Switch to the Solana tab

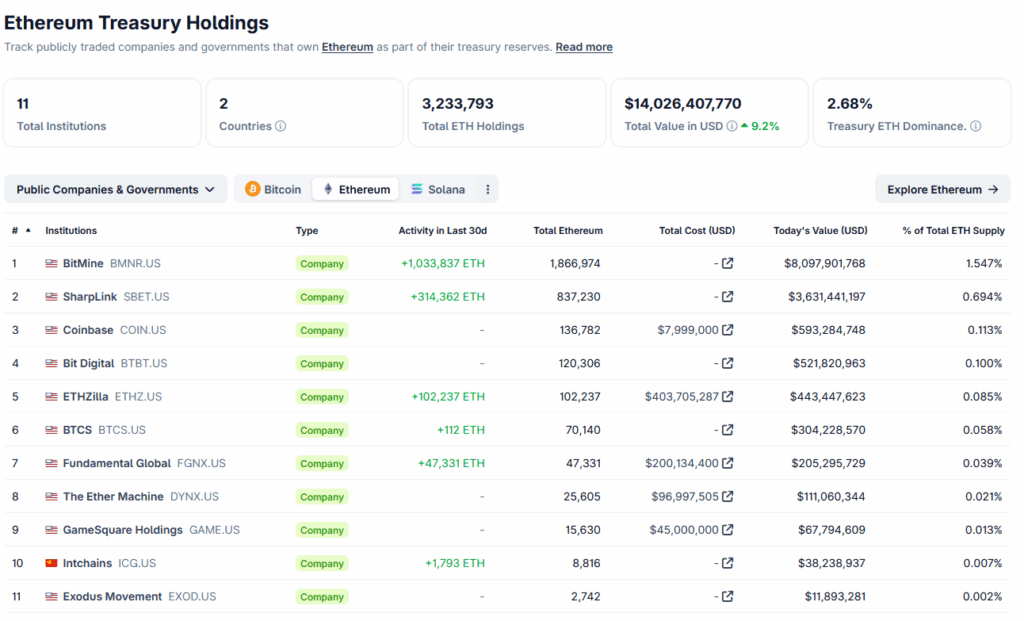438,189
